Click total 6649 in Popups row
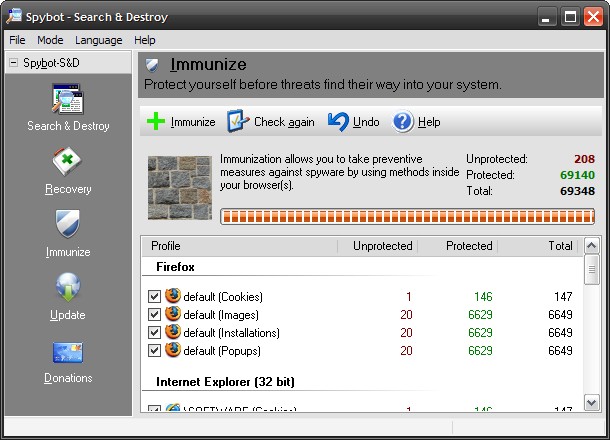 point(560,351)
